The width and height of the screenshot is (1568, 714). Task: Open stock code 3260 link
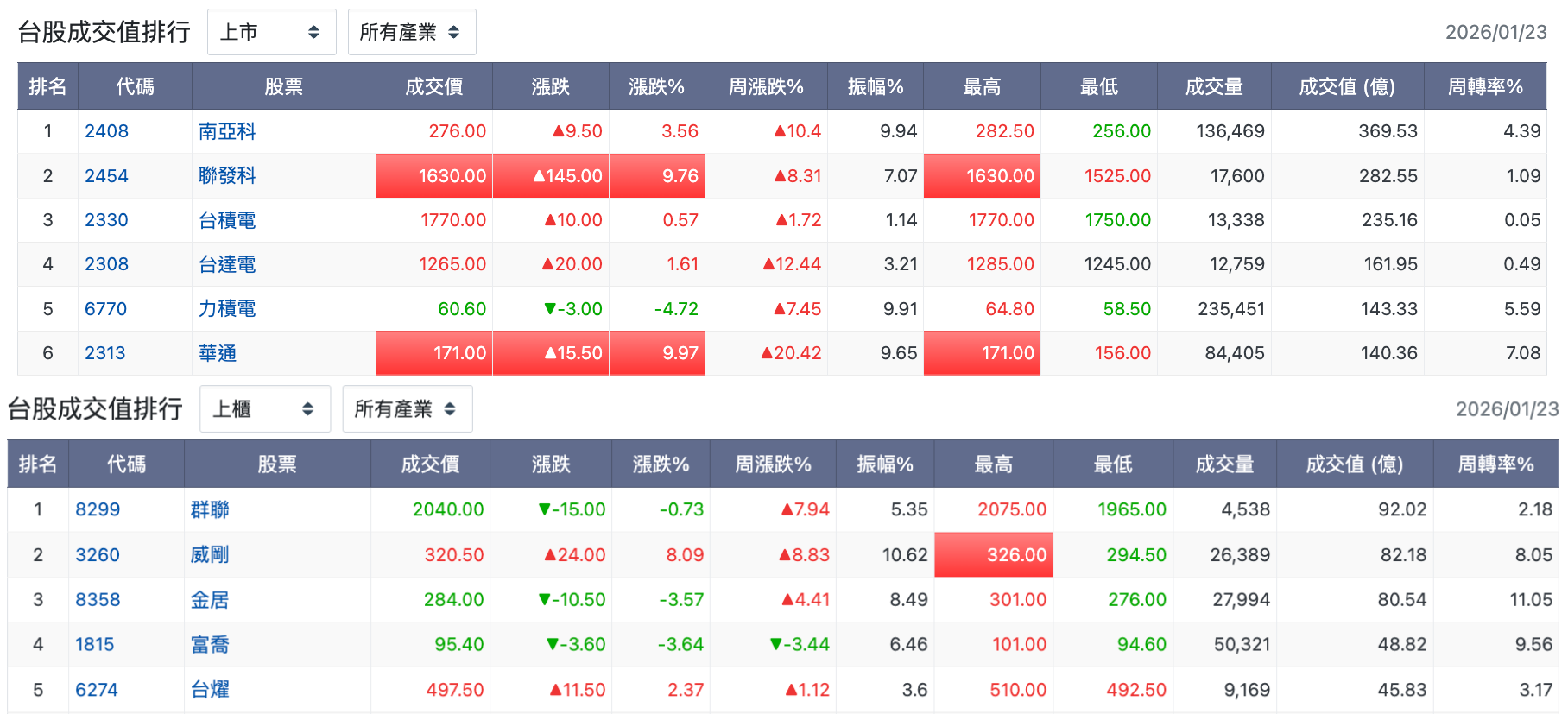pos(98,555)
